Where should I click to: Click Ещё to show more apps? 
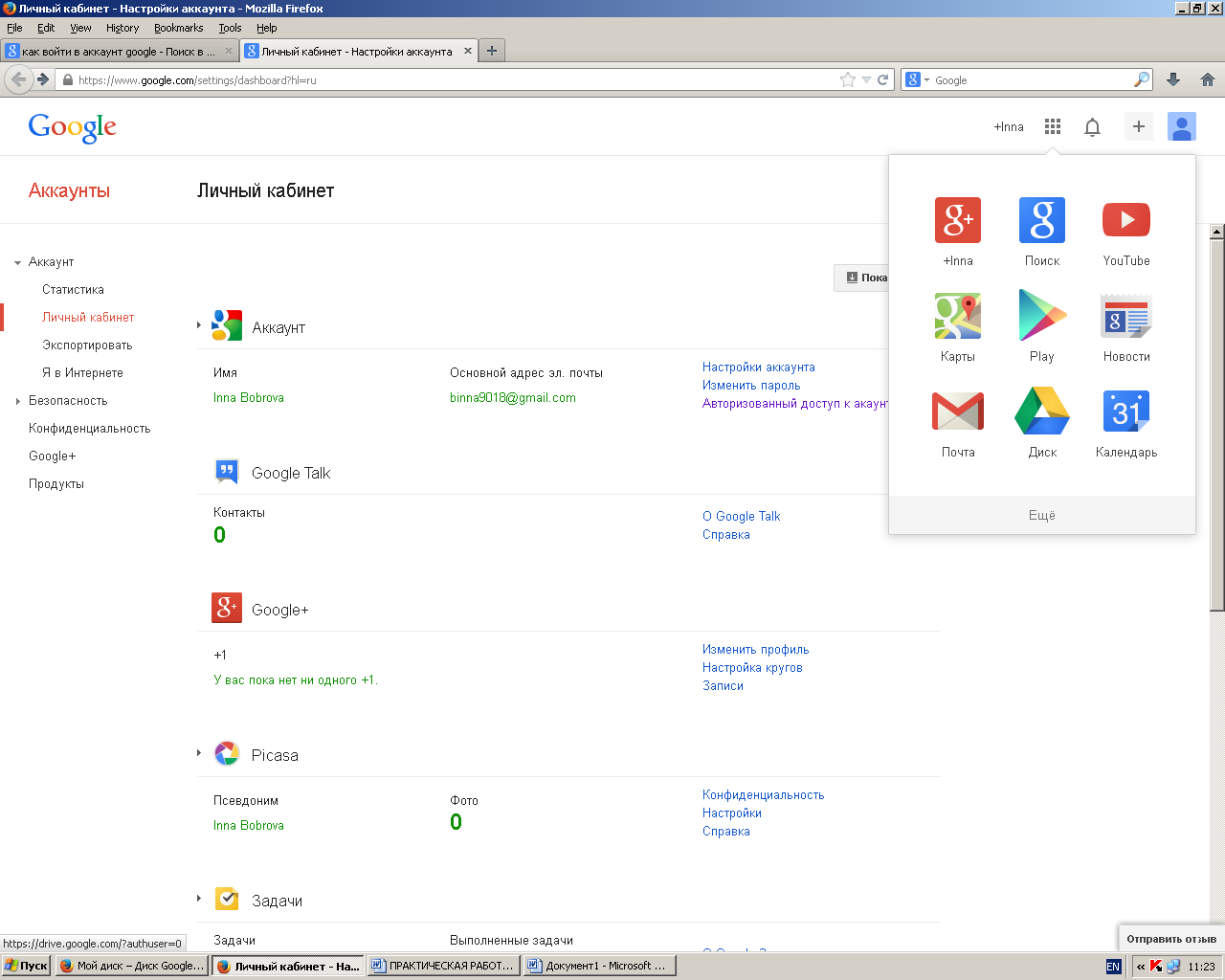pyautogui.click(x=1042, y=515)
